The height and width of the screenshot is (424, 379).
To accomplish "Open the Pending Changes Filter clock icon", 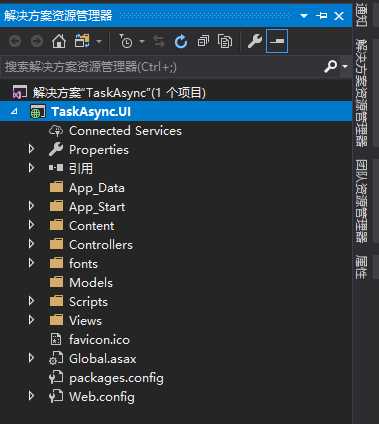I will click(126, 41).
